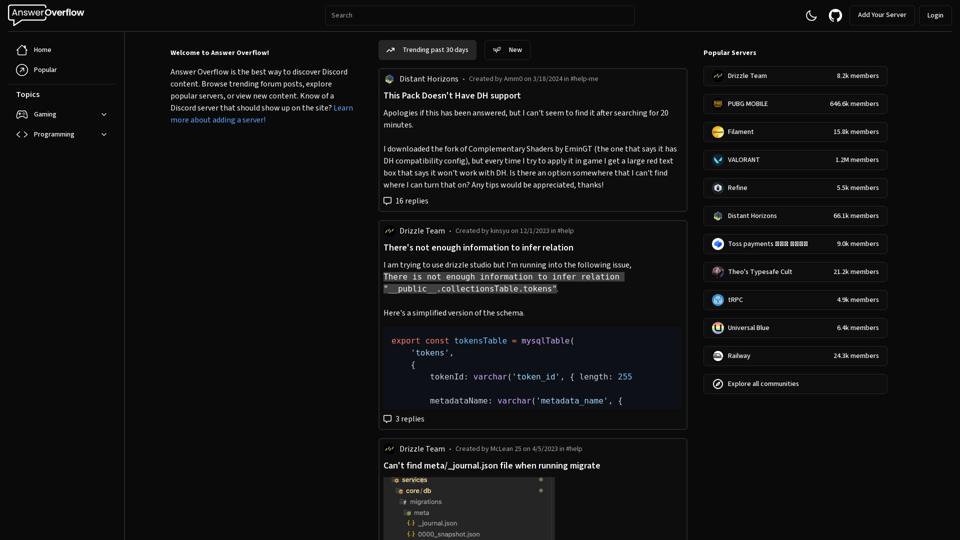Click Theo's Typesafe Cult server icon

[718, 272]
